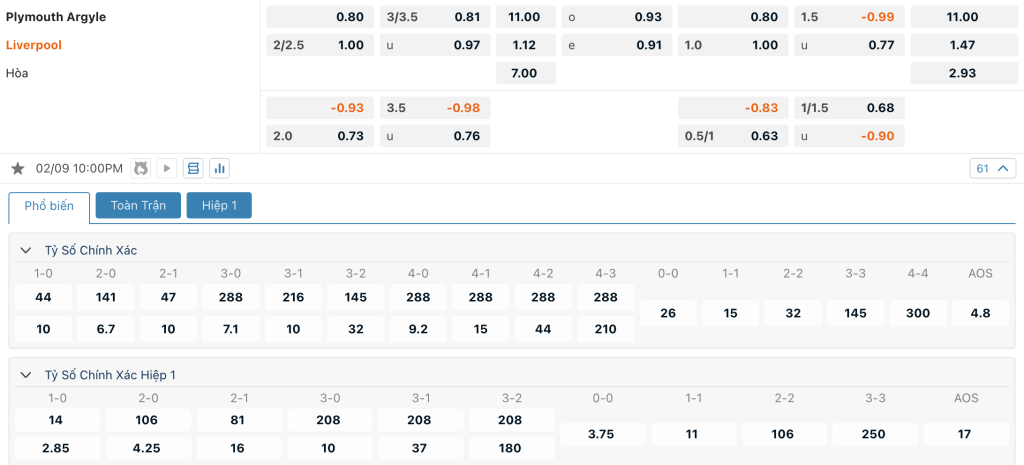Choose 0-0 correct score odds 26
1024x465 pixels.
pyautogui.click(x=667, y=313)
